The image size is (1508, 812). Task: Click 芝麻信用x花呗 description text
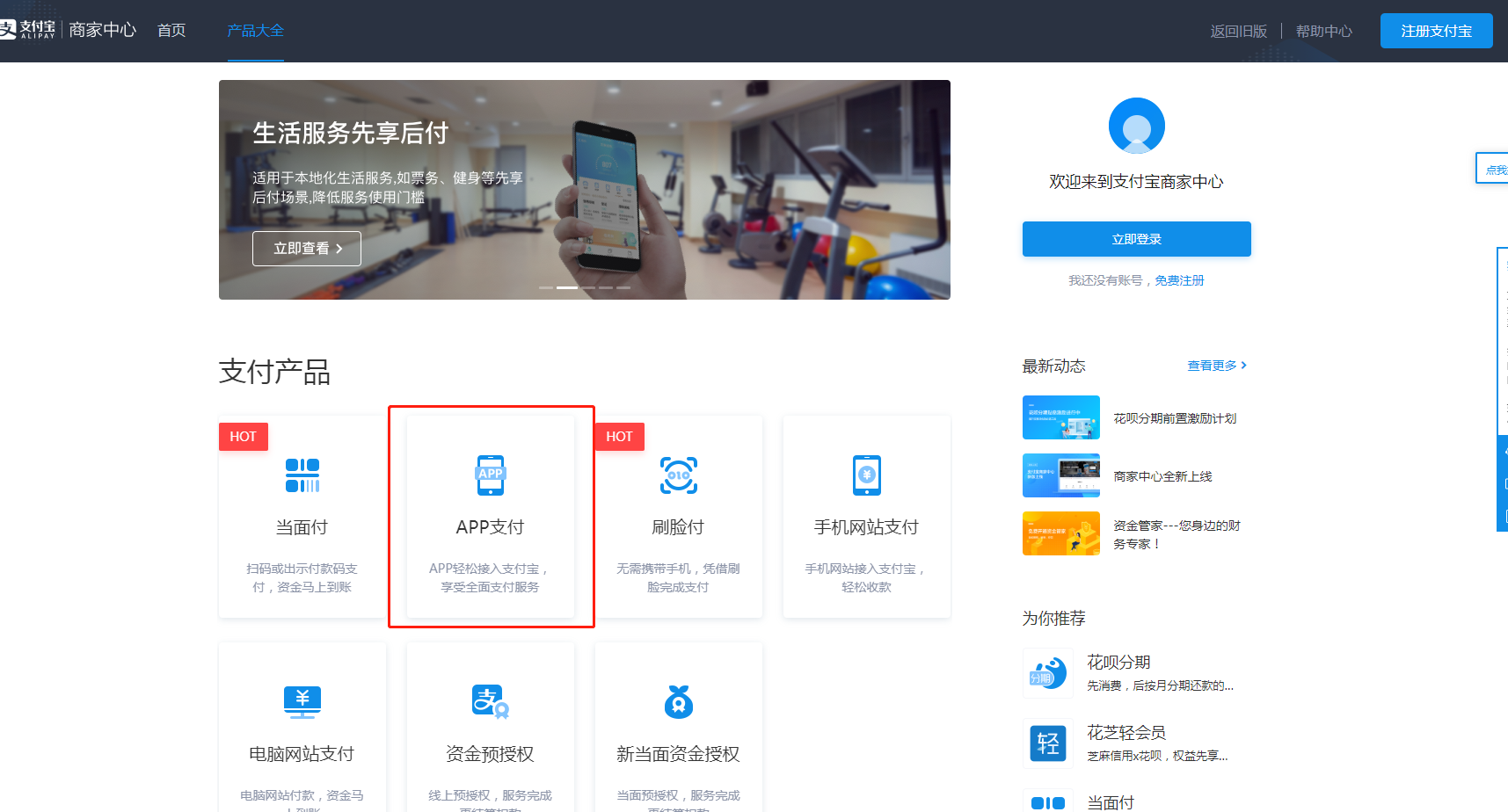pyautogui.click(x=1157, y=756)
